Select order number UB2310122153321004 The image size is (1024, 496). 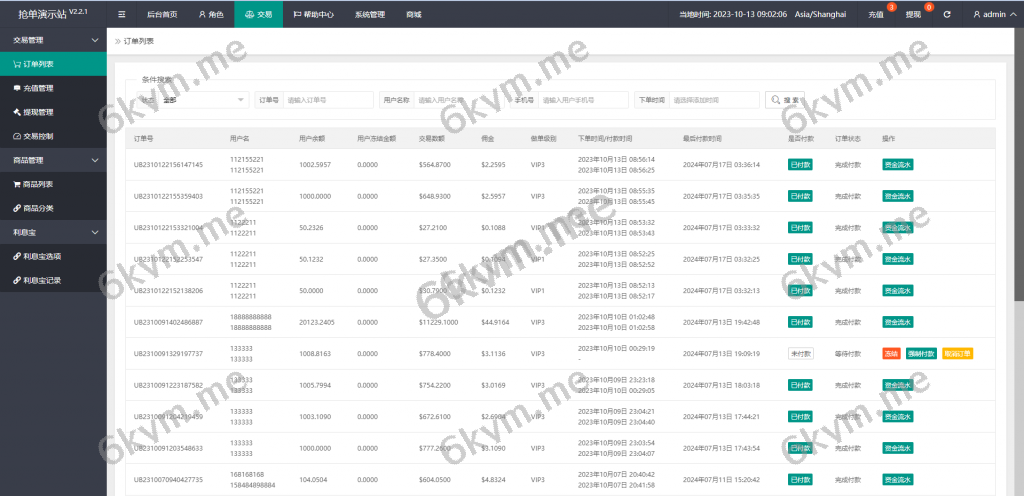click(x=168, y=228)
